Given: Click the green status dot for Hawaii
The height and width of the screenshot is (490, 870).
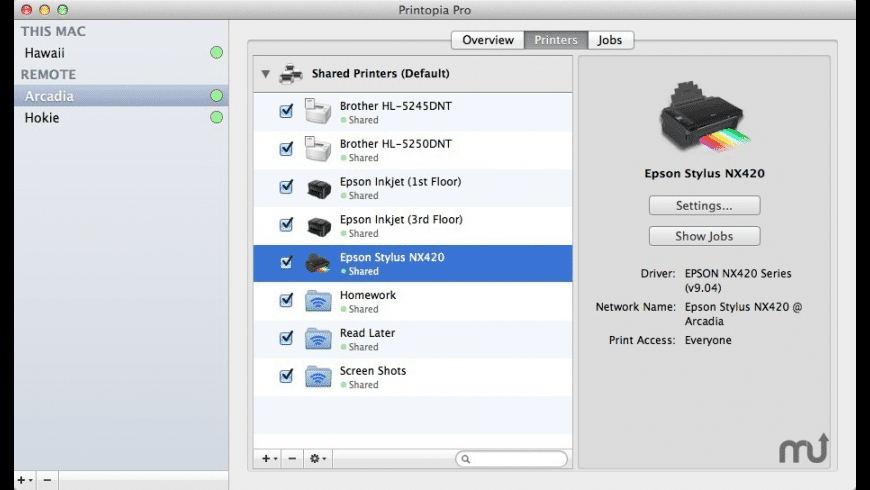Looking at the screenshot, I should click(216, 53).
